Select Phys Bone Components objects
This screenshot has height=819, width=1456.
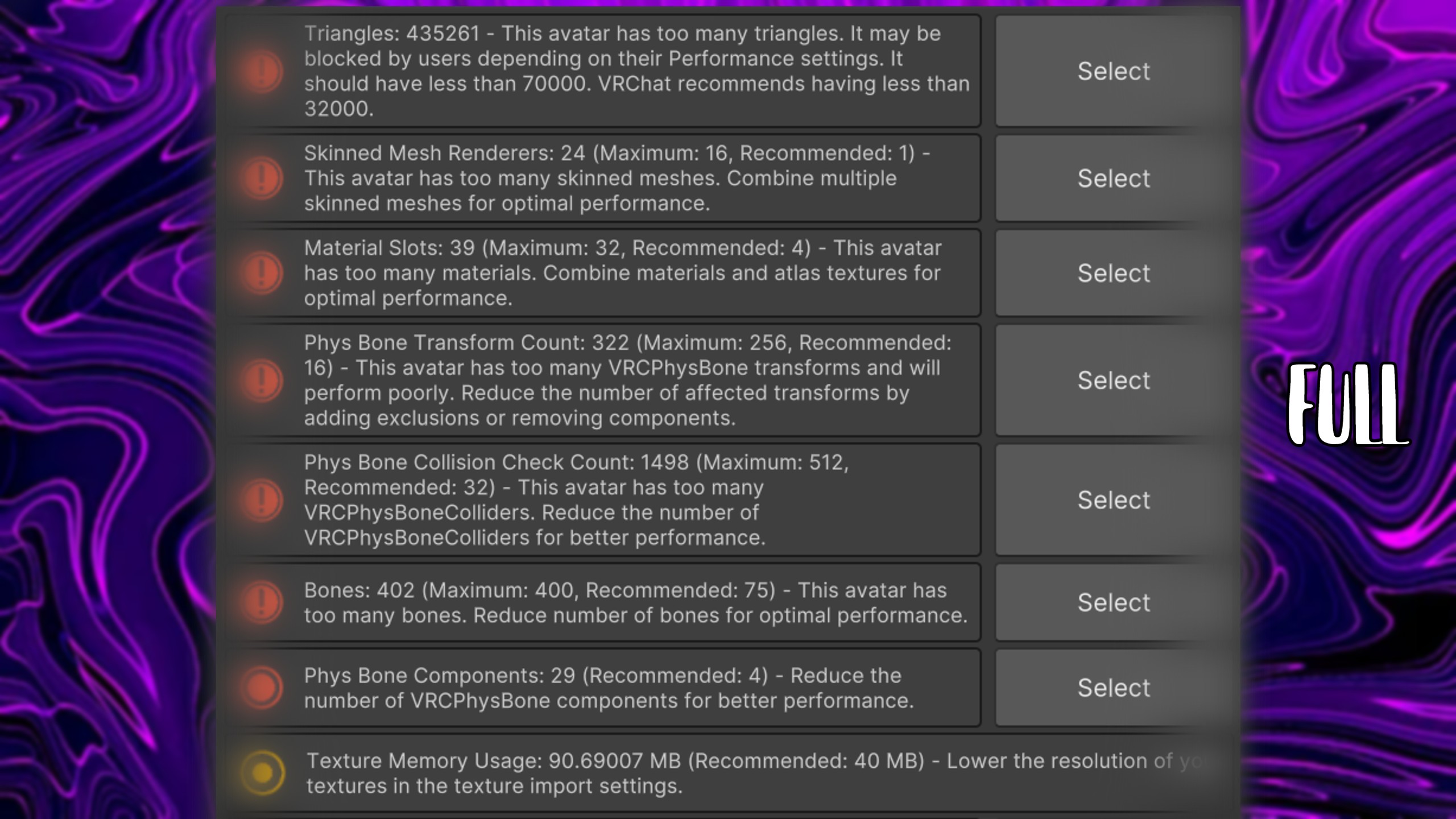coord(1114,688)
